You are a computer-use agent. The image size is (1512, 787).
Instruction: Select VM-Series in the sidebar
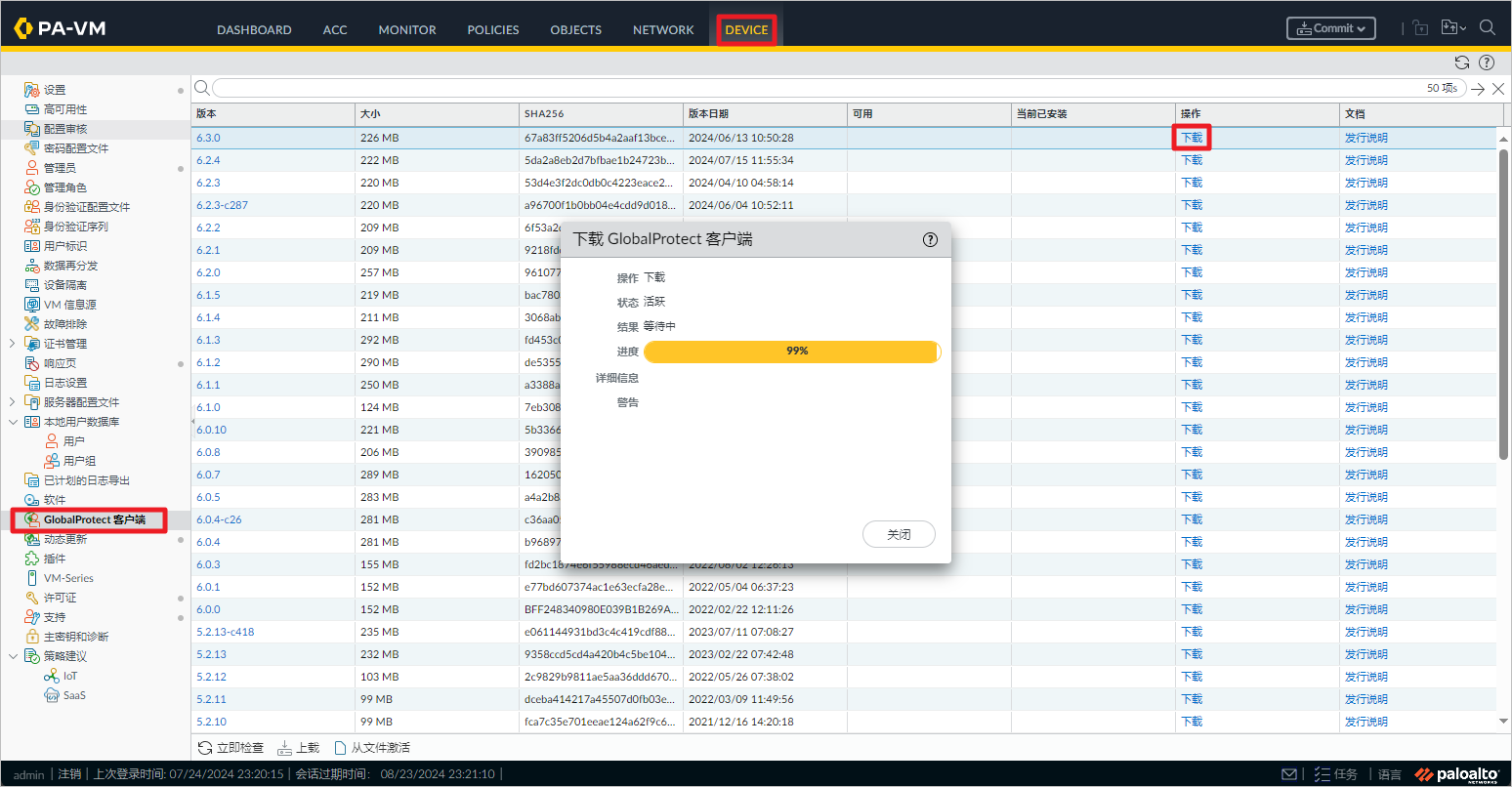(x=68, y=578)
